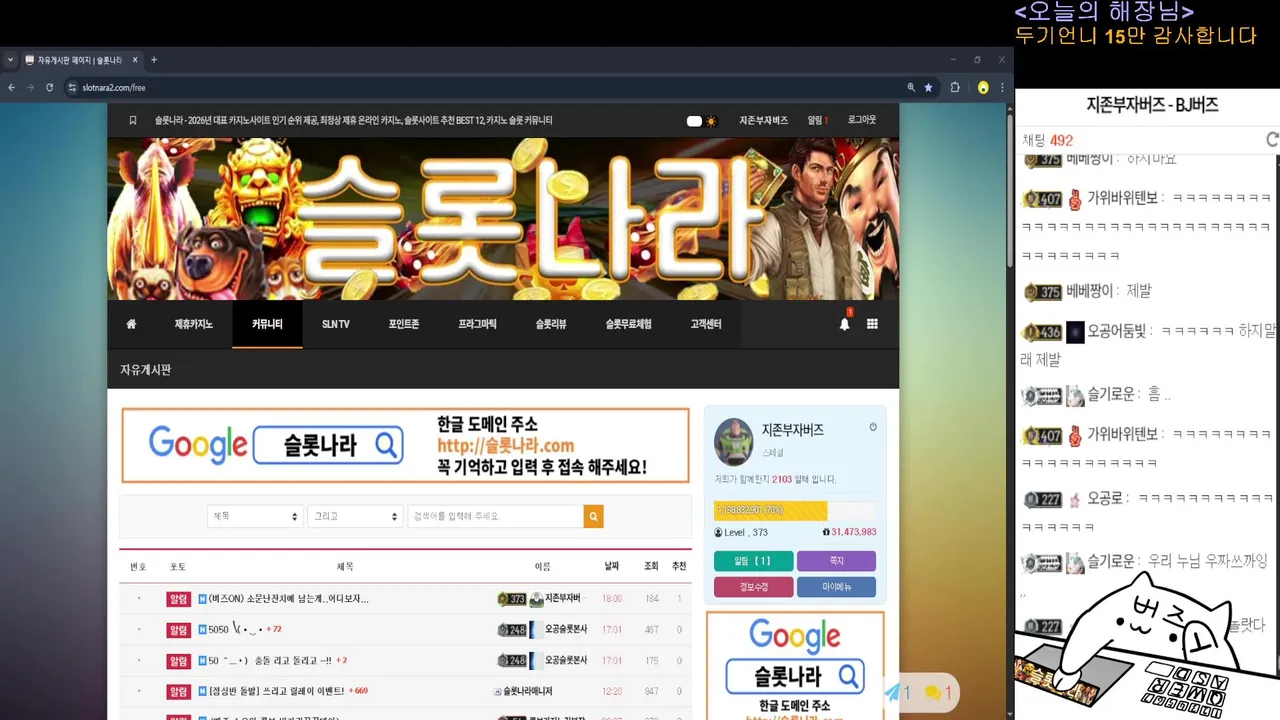The height and width of the screenshot is (720, 1280).
Task: Focus the search keyword input field
Action: tap(495, 516)
